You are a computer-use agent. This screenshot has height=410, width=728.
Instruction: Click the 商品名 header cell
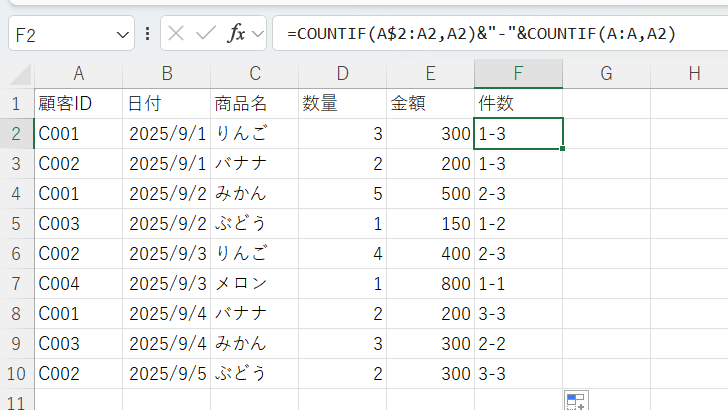coord(254,104)
